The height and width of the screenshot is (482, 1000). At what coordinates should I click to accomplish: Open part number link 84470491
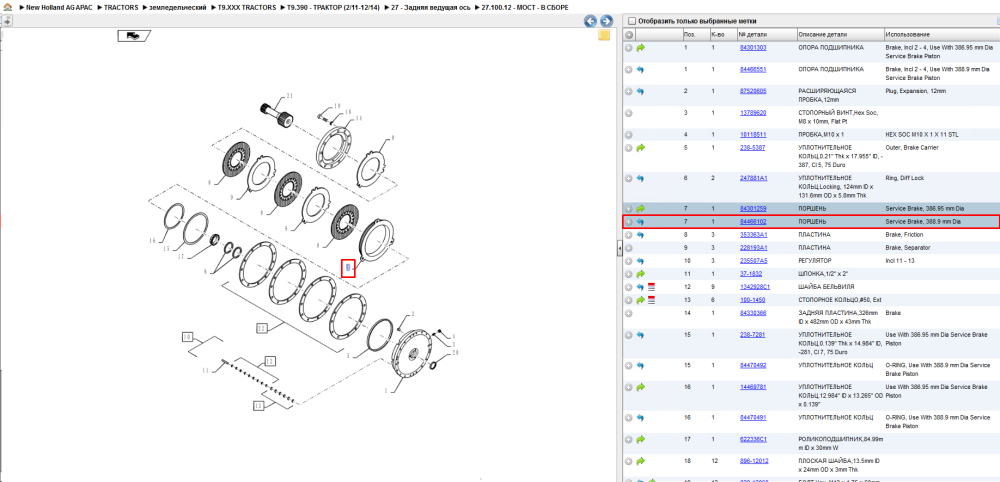coord(753,418)
